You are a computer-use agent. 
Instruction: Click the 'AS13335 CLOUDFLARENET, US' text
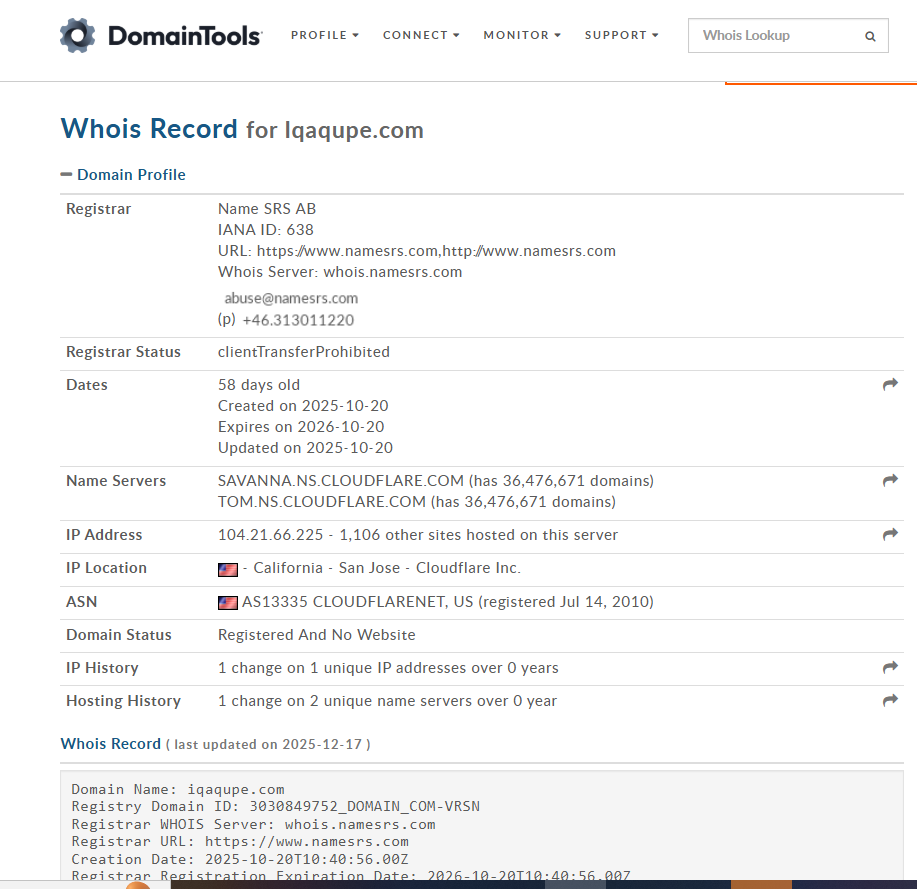click(357, 602)
